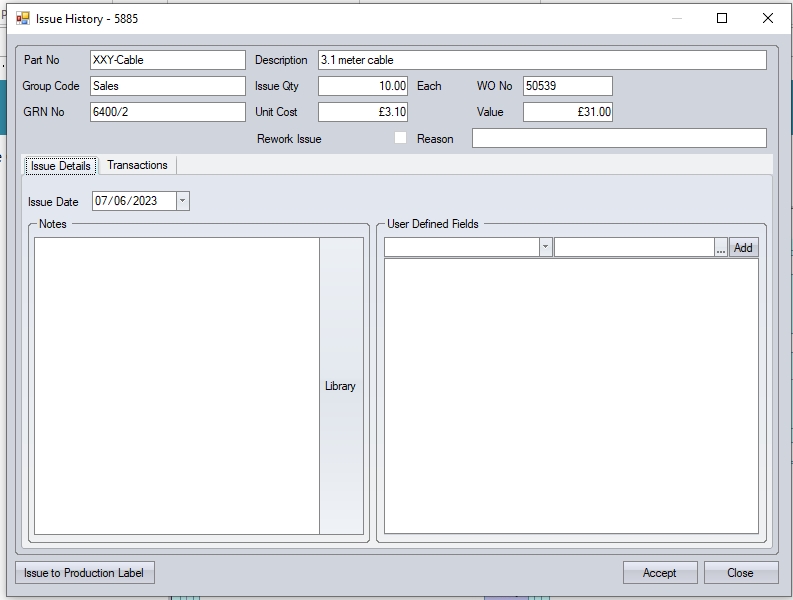Expand the User Defined Fields combo box

545,247
